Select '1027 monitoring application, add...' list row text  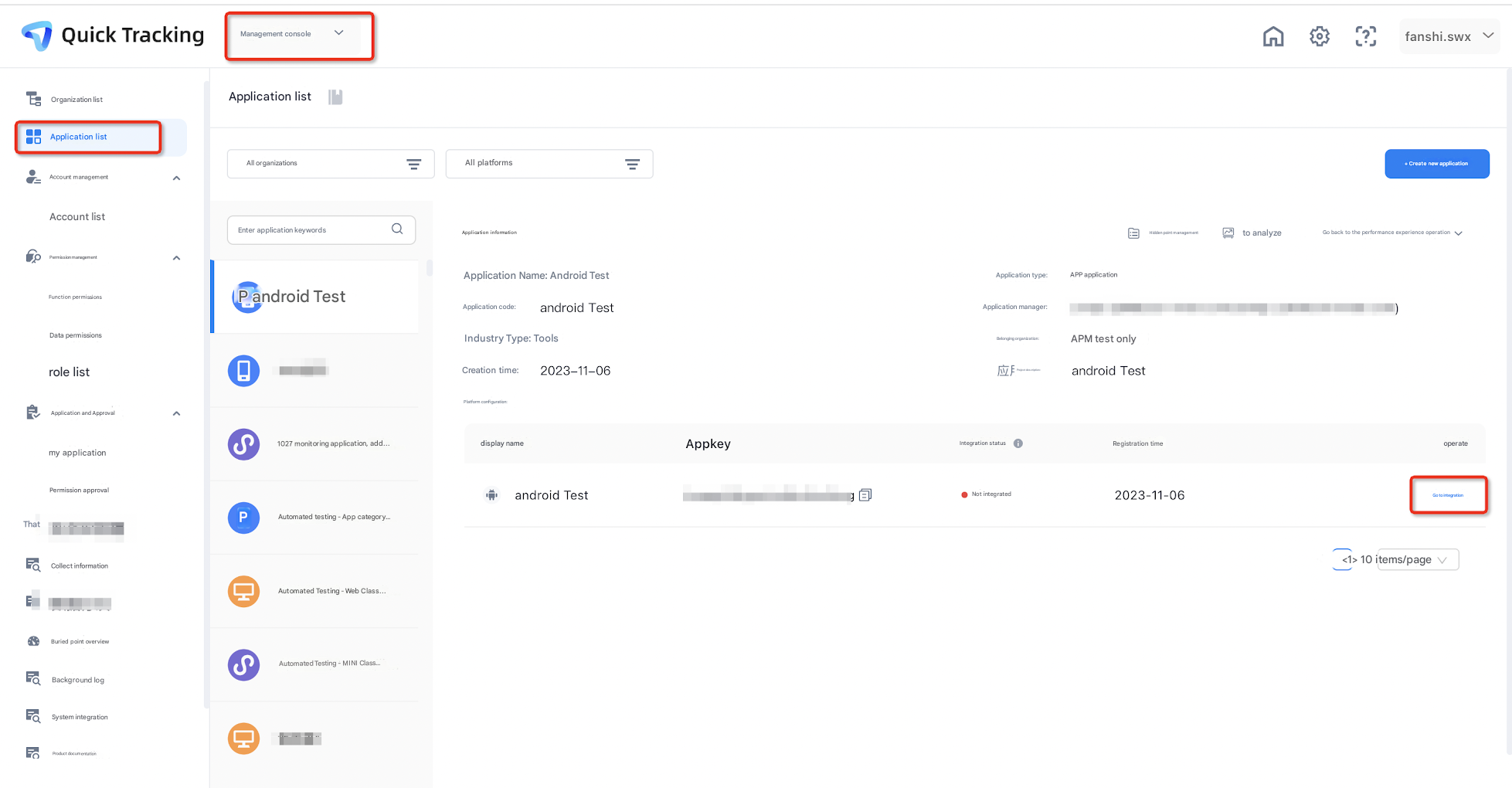click(x=333, y=444)
